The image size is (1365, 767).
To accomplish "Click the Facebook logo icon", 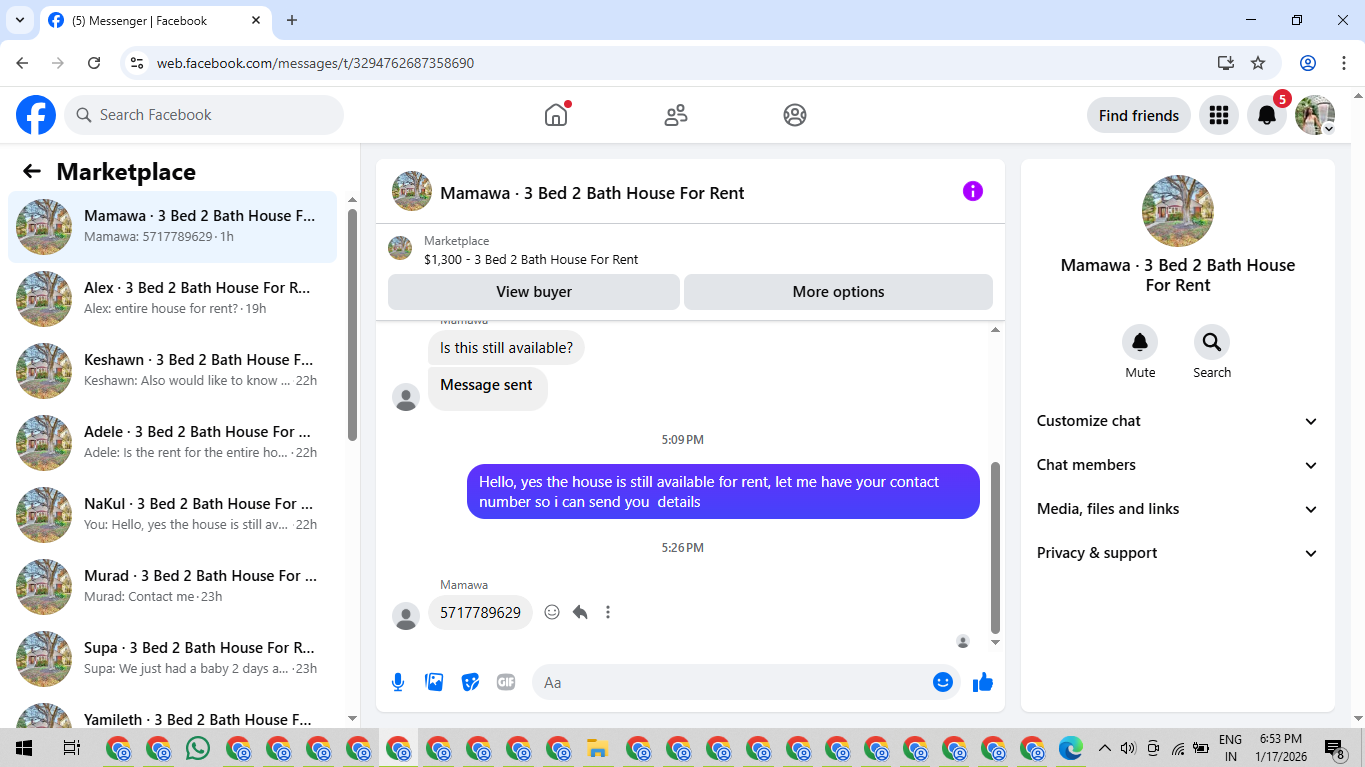I will click(36, 115).
